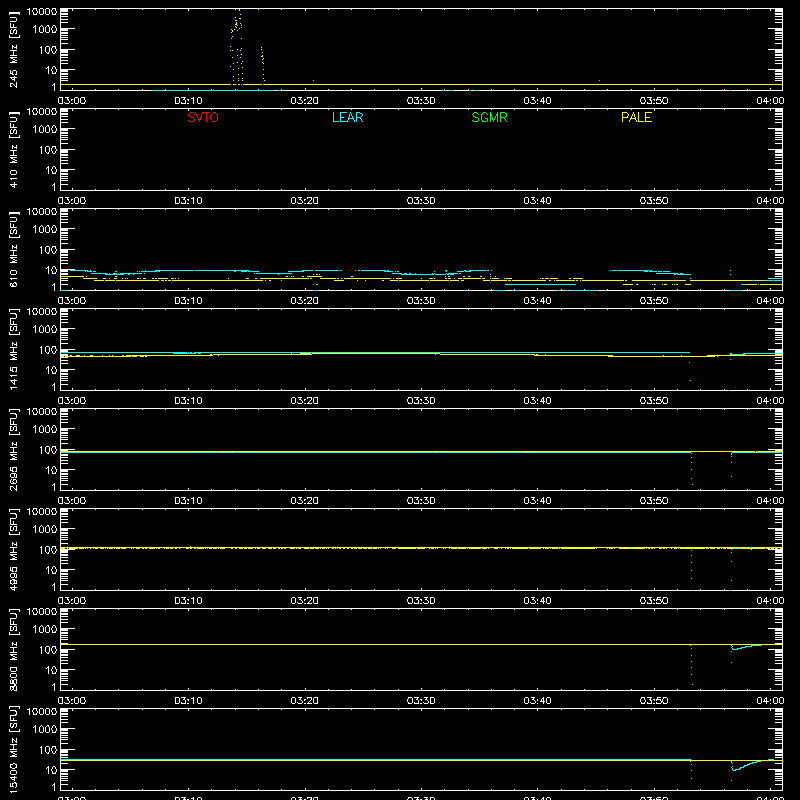
Task: Click 03:10 tick label under 4995 MHz panel
Action: point(188,601)
